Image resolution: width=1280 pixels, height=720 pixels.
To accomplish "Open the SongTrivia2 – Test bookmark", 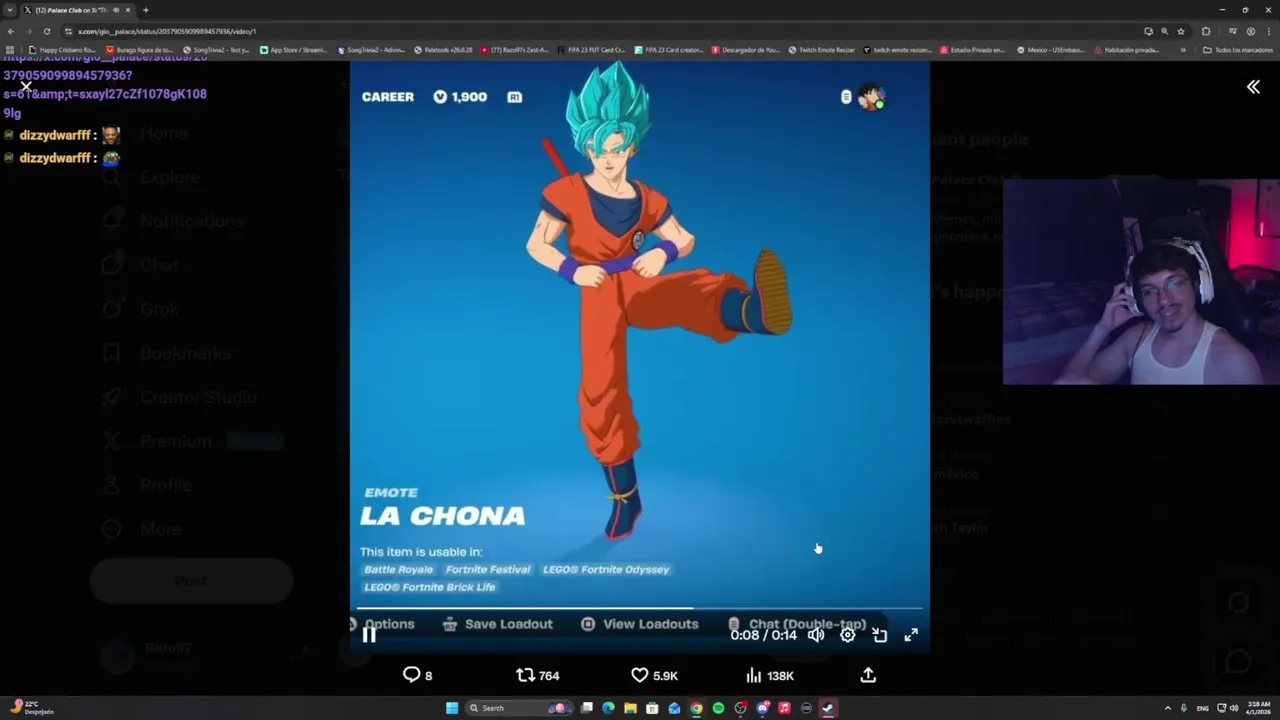I will click(217, 50).
